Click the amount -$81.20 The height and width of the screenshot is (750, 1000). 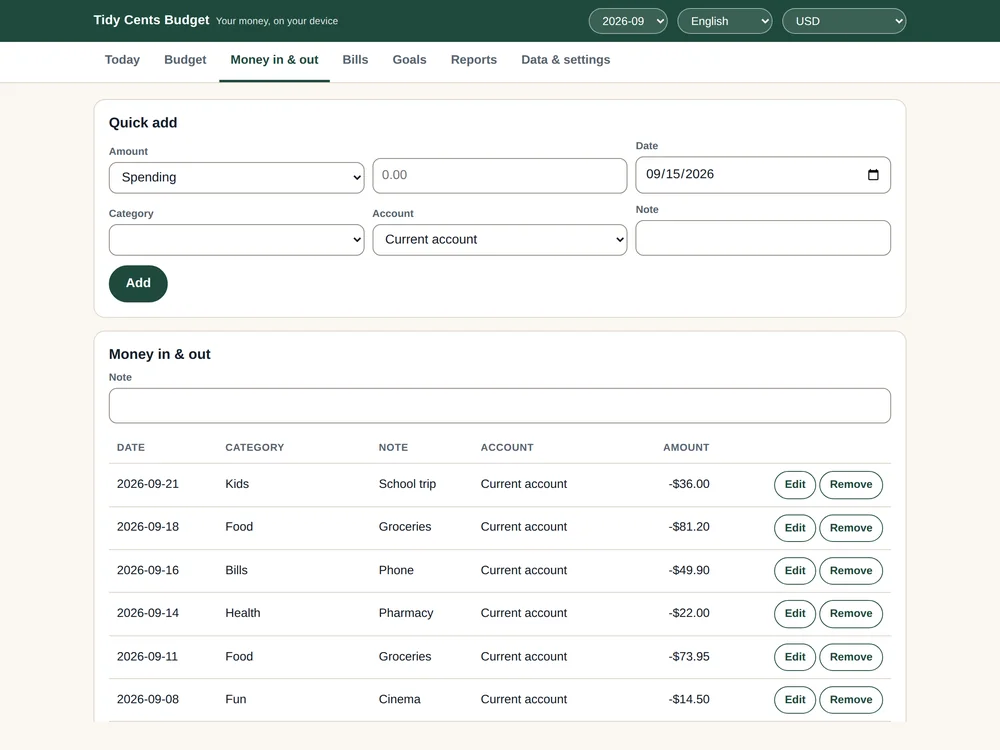pyautogui.click(x=689, y=527)
